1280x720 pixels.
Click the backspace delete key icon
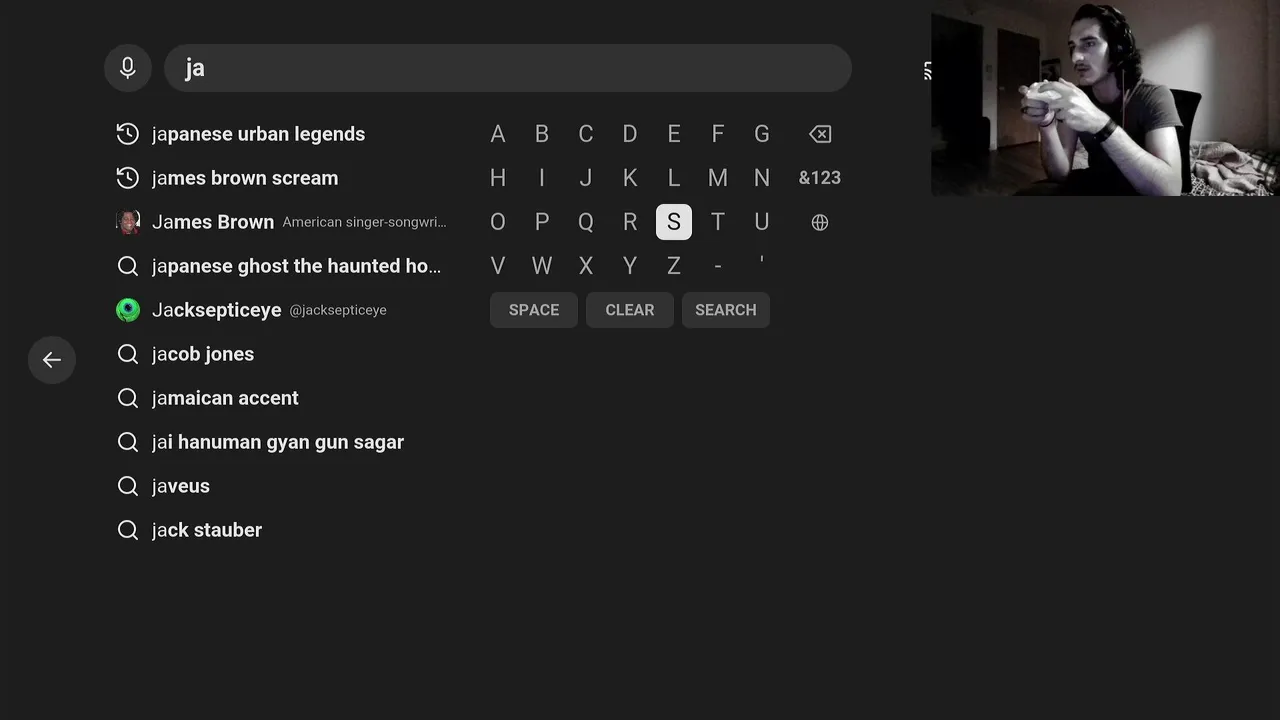[x=820, y=134]
